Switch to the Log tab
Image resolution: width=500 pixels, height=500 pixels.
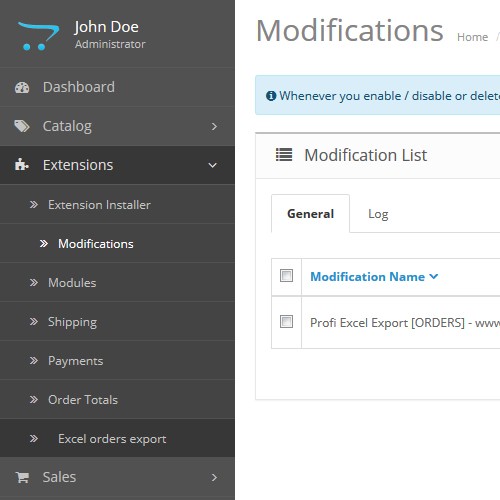pos(378,214)
